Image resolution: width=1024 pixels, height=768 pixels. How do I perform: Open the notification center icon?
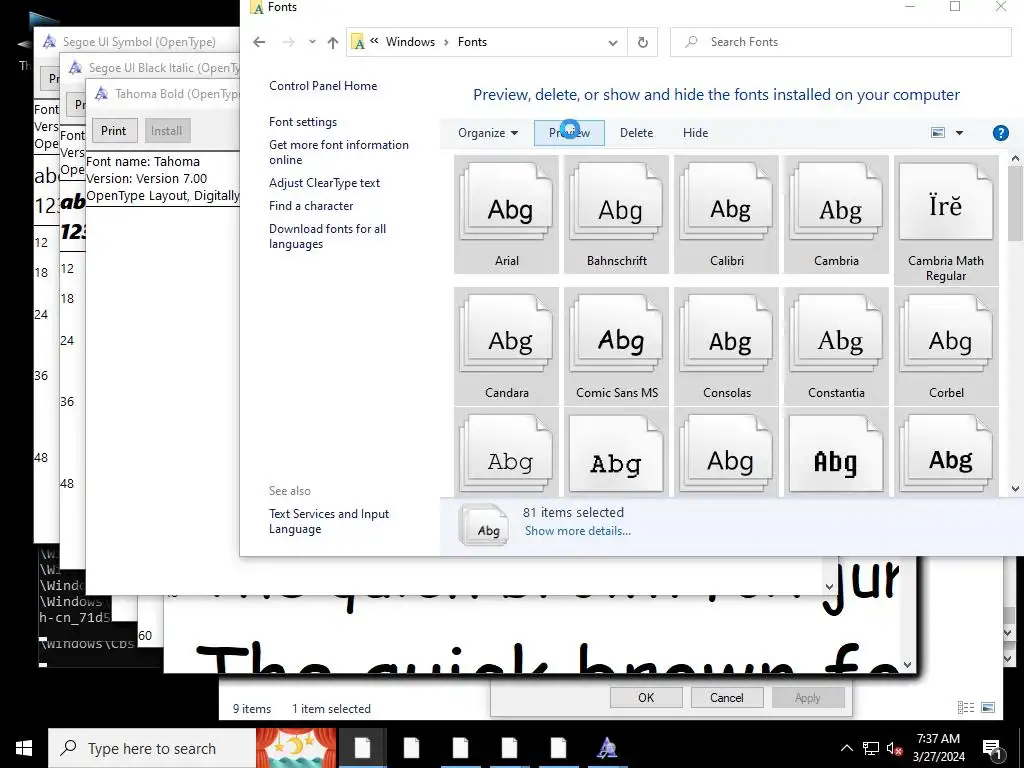992,748
